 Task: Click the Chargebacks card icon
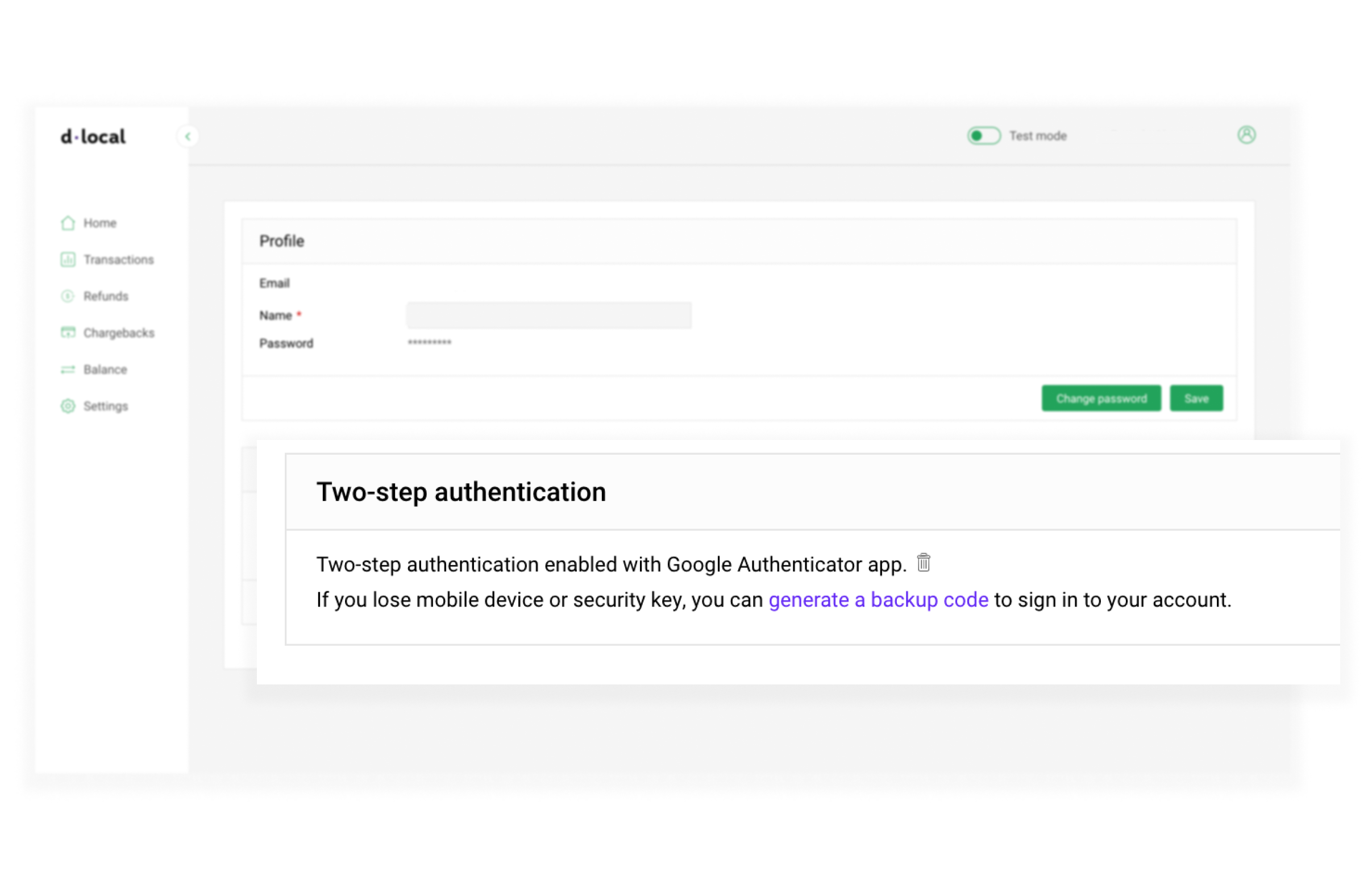pyautogui.click(x=68, y=333)
